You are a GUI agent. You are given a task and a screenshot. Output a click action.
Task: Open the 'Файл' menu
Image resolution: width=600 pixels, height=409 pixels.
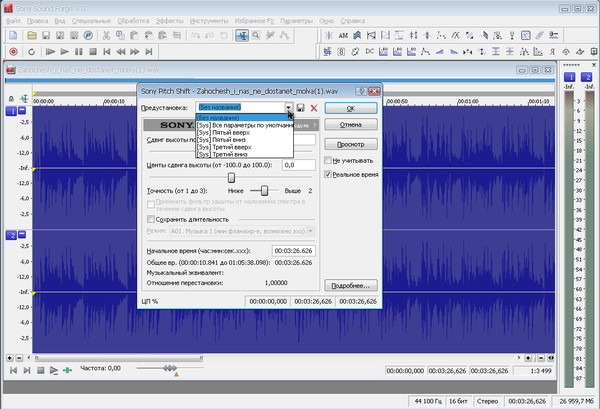pyautogui.click(x=14, y=21)
